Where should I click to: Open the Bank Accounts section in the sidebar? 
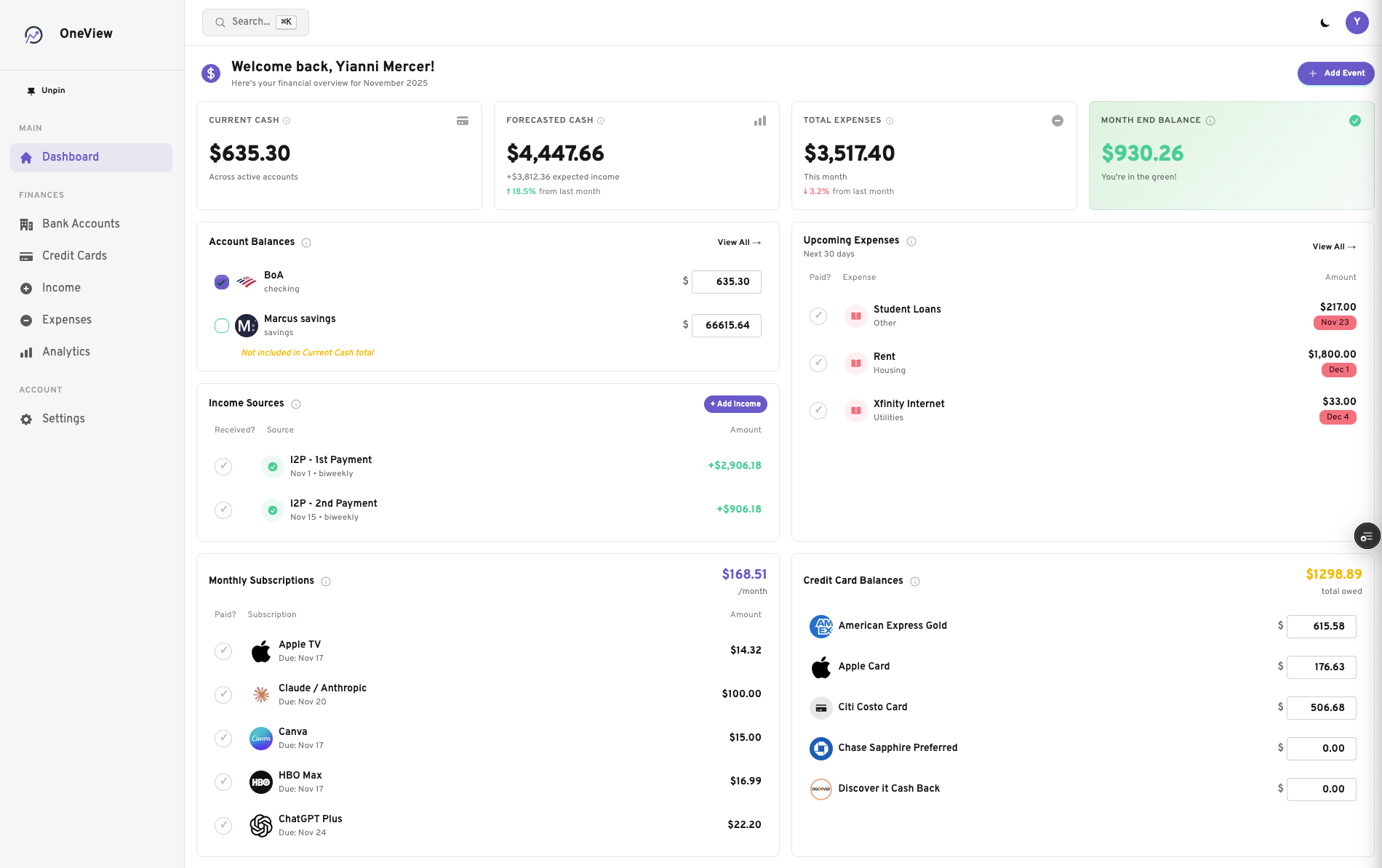tap(81, 223)
